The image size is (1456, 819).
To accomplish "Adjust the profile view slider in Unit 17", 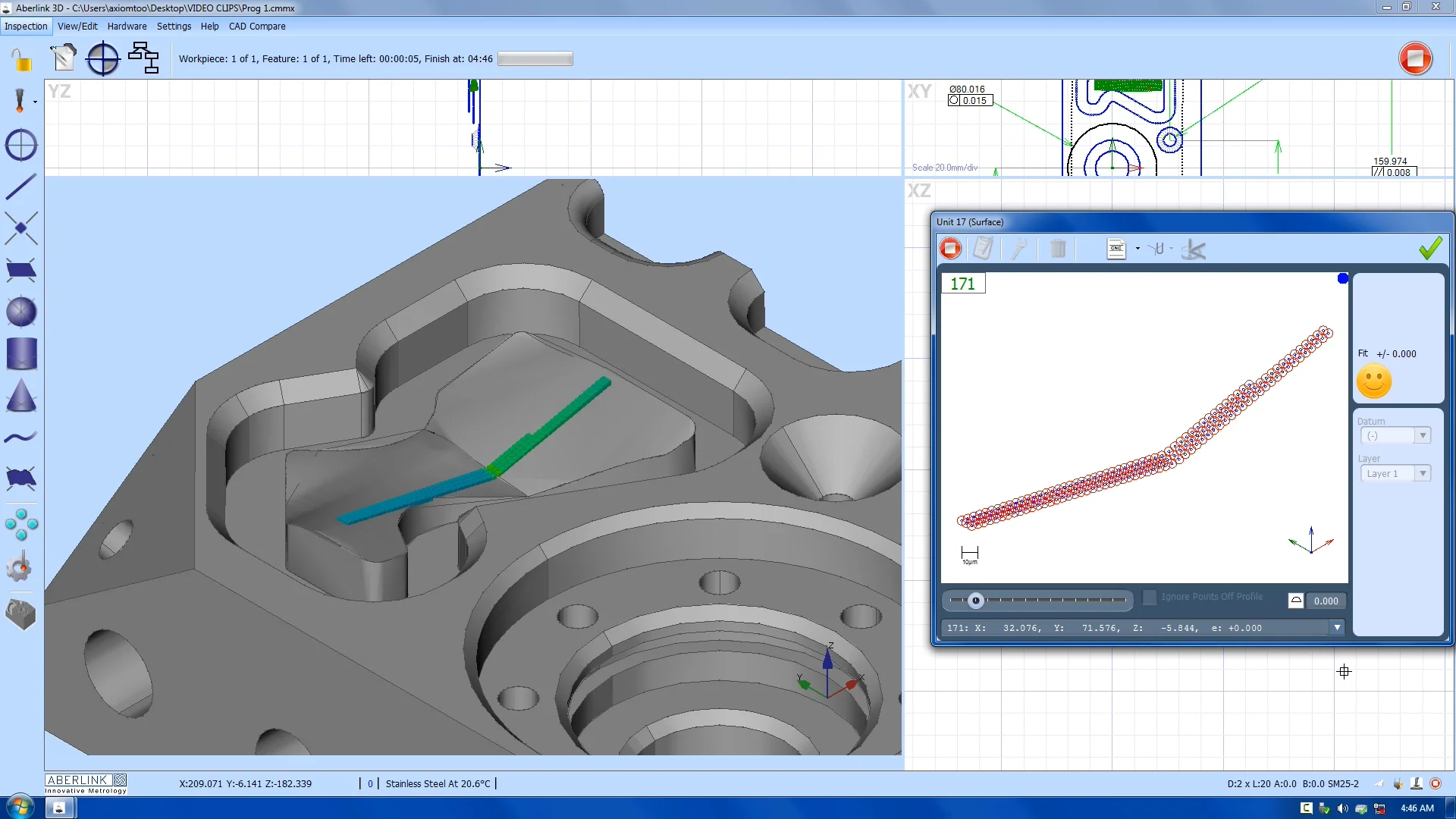I will tap(977, 601).
